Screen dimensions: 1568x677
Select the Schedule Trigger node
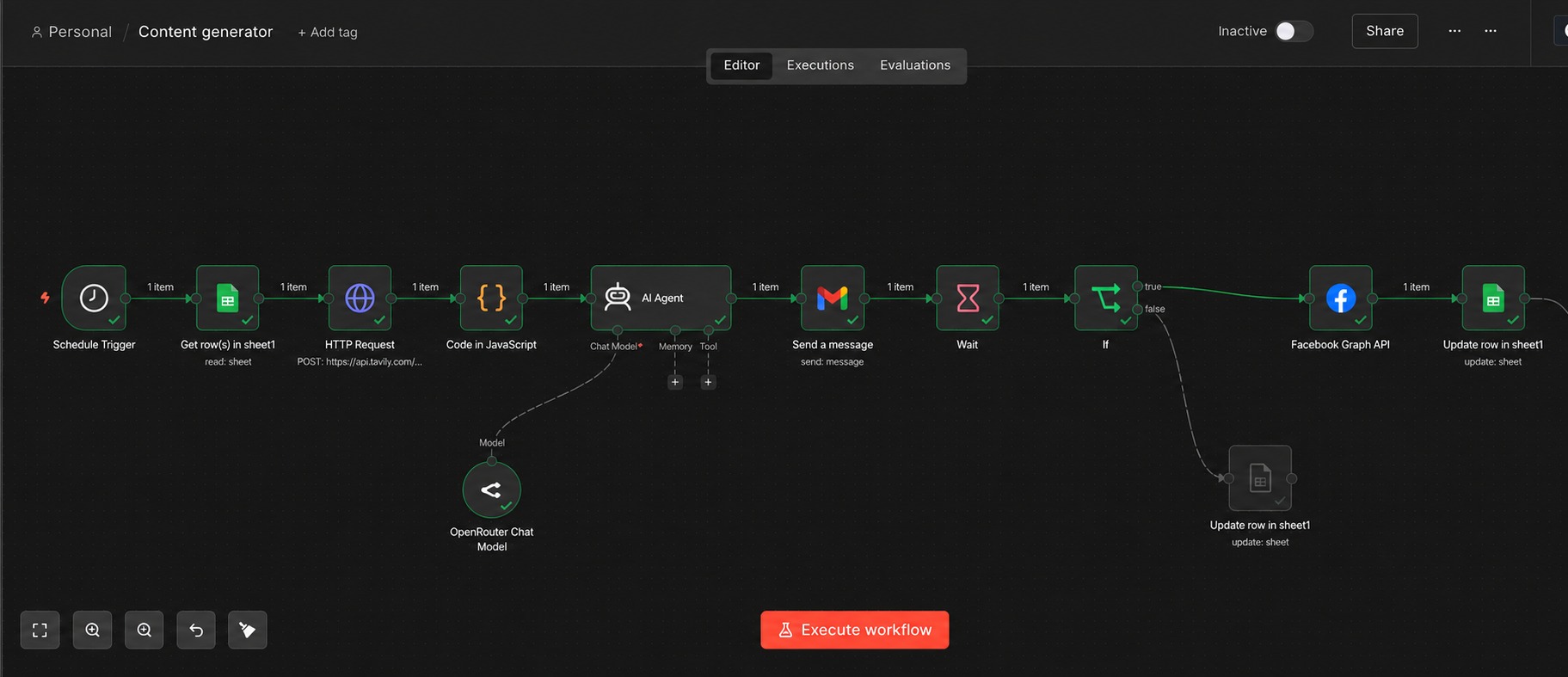coord(94,298)
